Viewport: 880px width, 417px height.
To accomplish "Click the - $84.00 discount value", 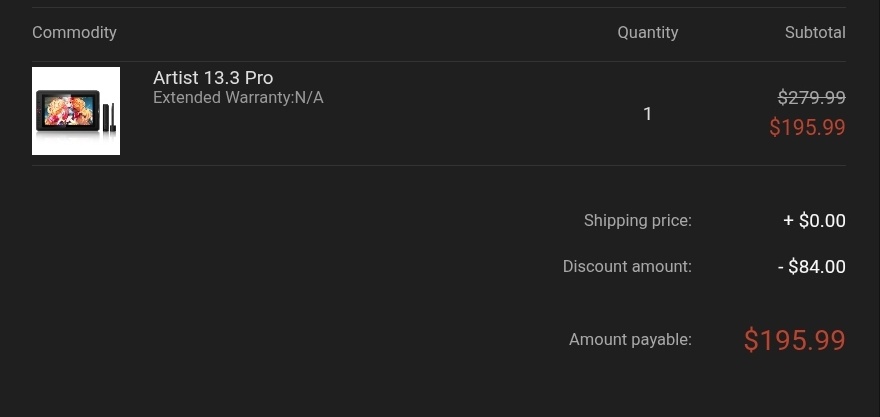I will click(812, 266).
